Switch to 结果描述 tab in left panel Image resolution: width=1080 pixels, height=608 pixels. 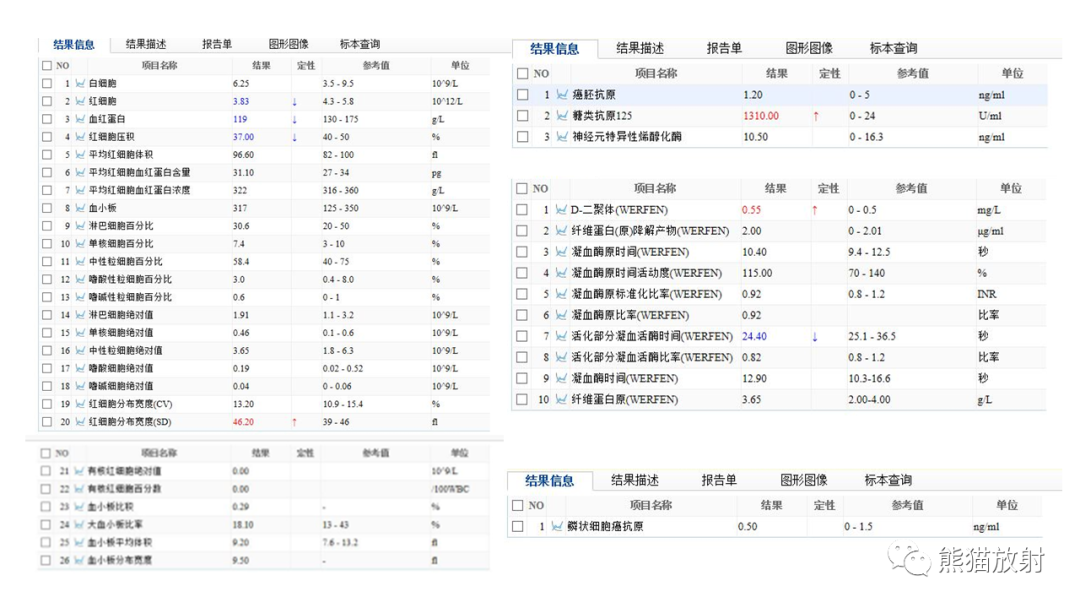[146, 44]
